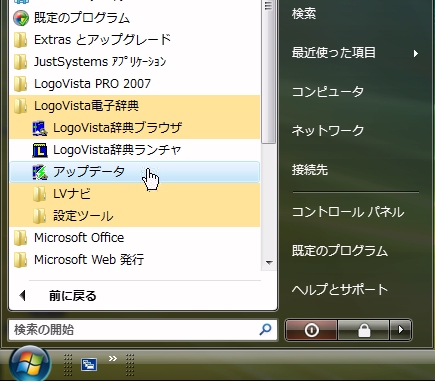Open the LogoVista辞典ランチャ icon

(x=40, y=150)
